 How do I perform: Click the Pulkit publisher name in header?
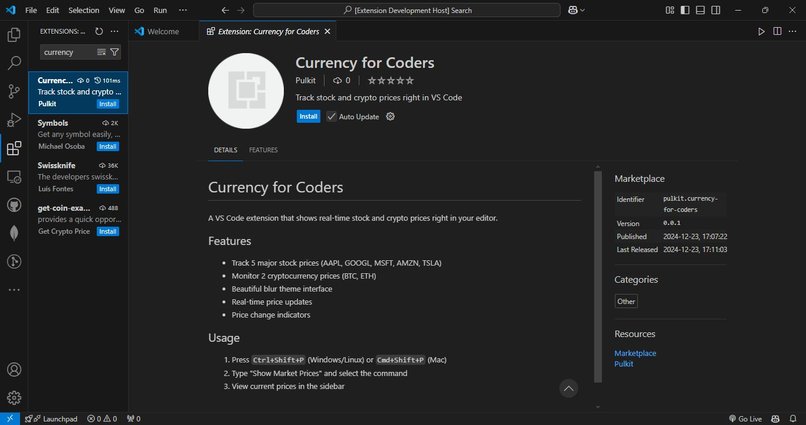coord(305,81)
